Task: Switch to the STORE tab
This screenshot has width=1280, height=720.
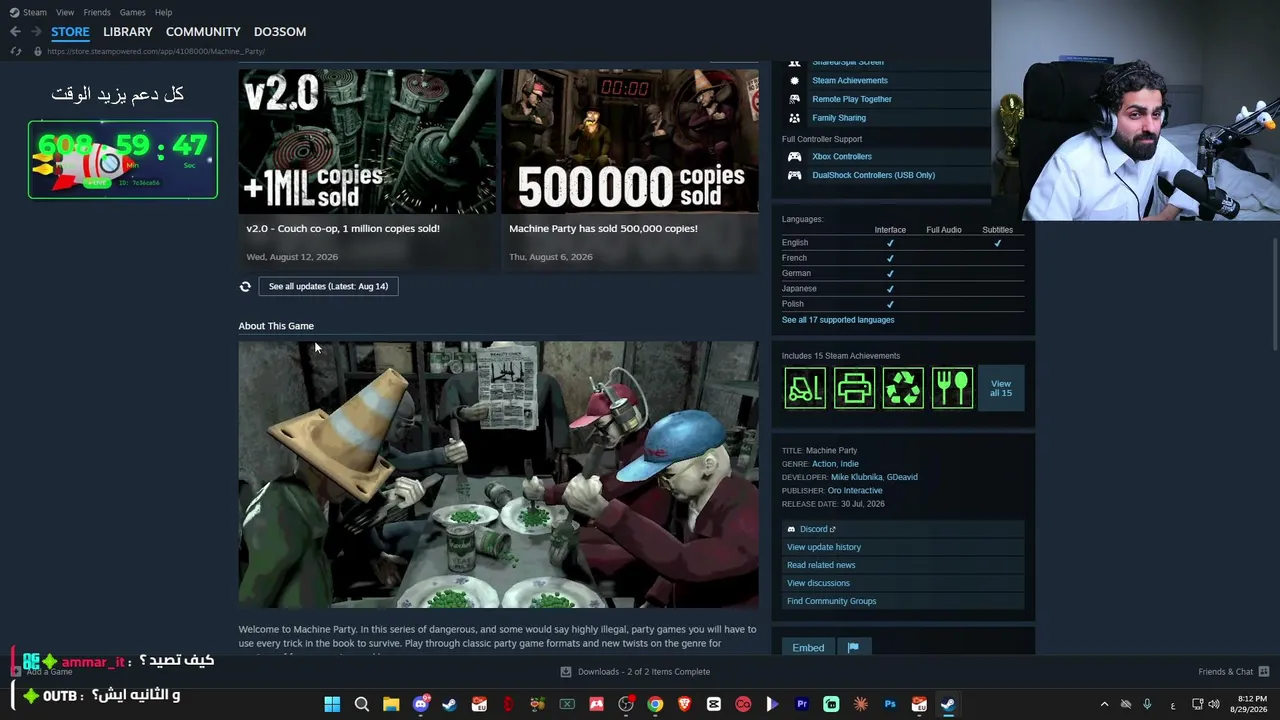Action: [x=70, y=32]
